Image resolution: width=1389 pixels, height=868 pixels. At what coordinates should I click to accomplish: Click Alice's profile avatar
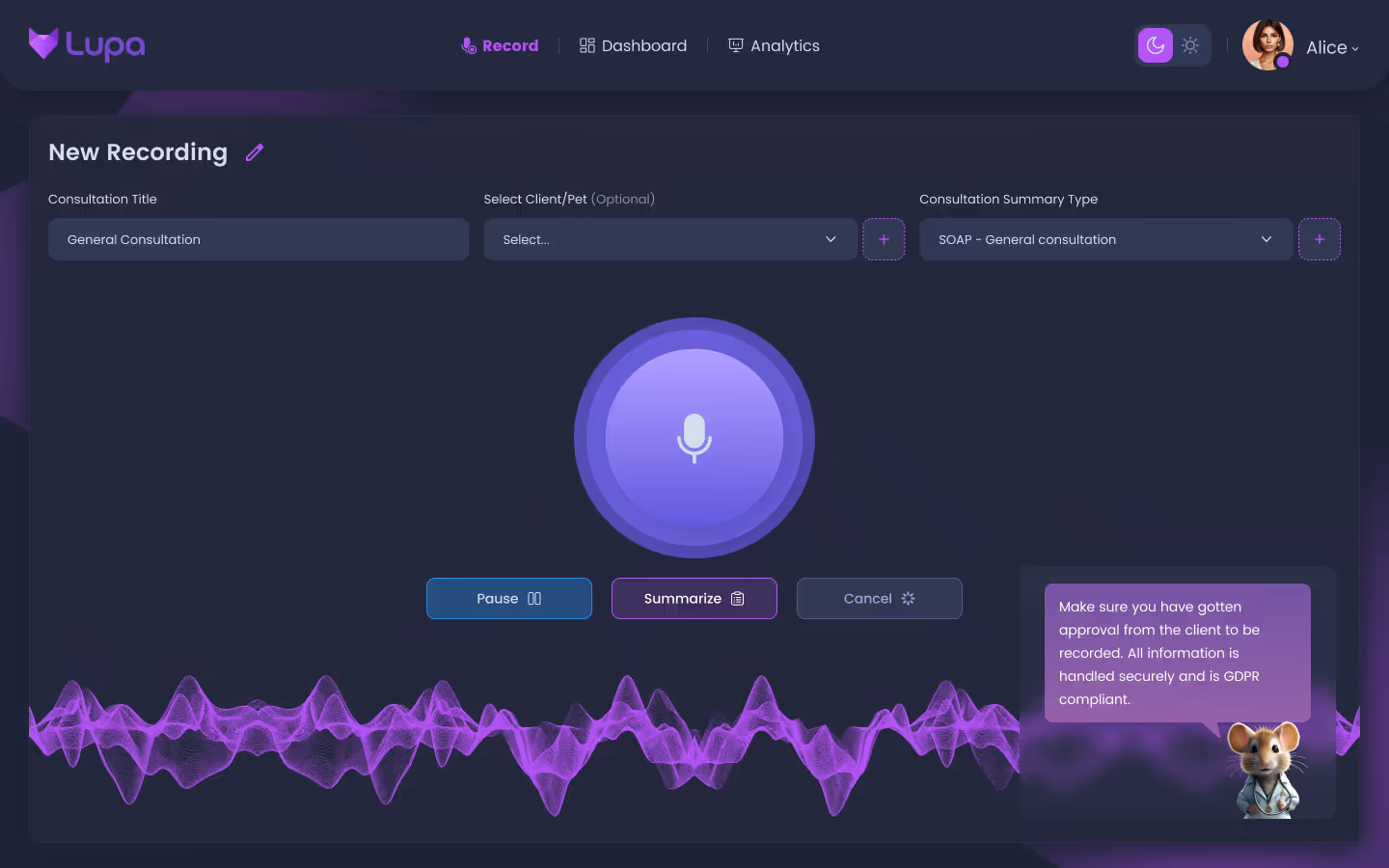click(x=1267, y=45)
